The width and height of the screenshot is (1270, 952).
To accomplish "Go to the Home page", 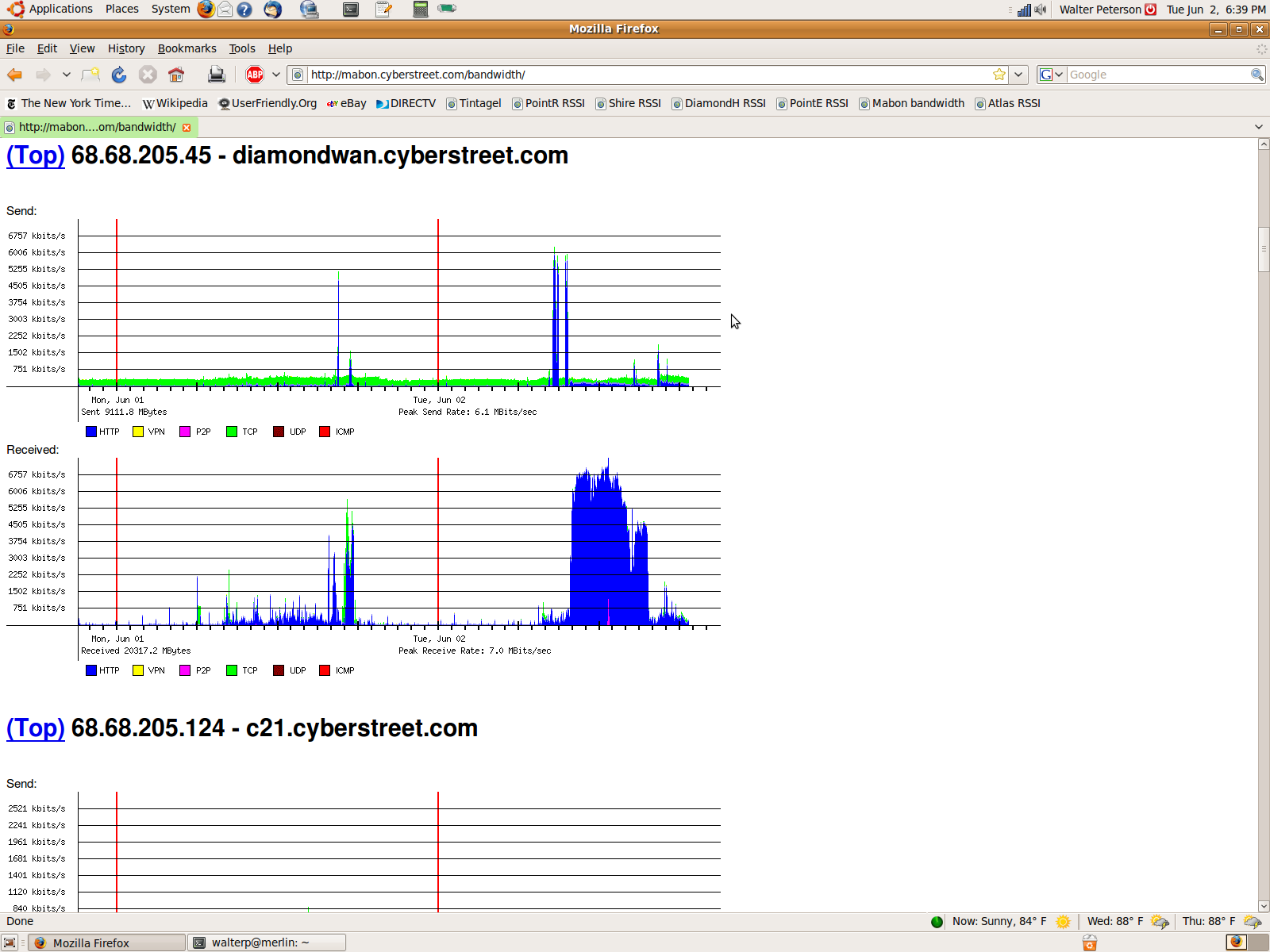I will pos(176,75).
